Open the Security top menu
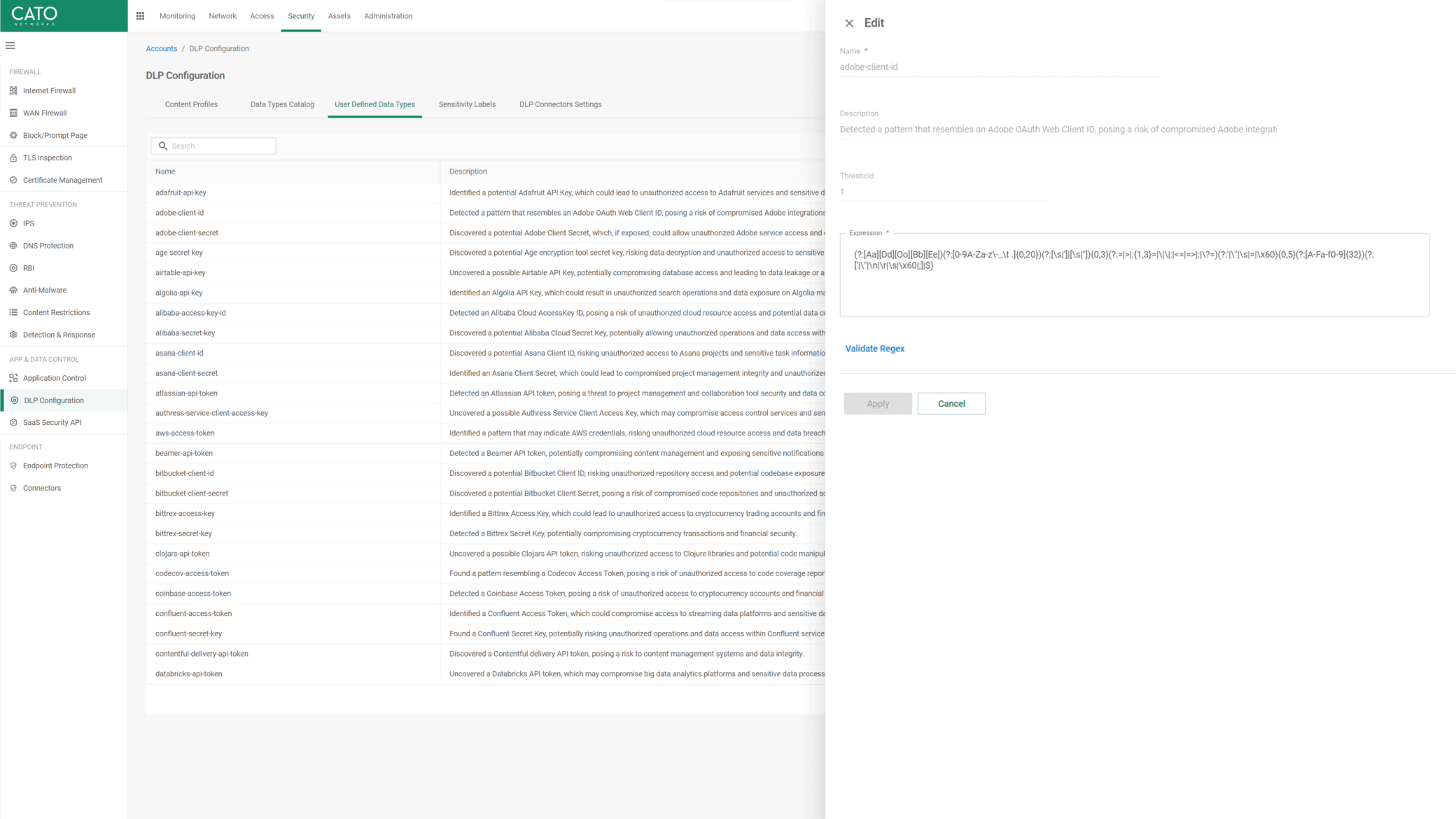The image size is (1456, 819). tap(301, 16)
